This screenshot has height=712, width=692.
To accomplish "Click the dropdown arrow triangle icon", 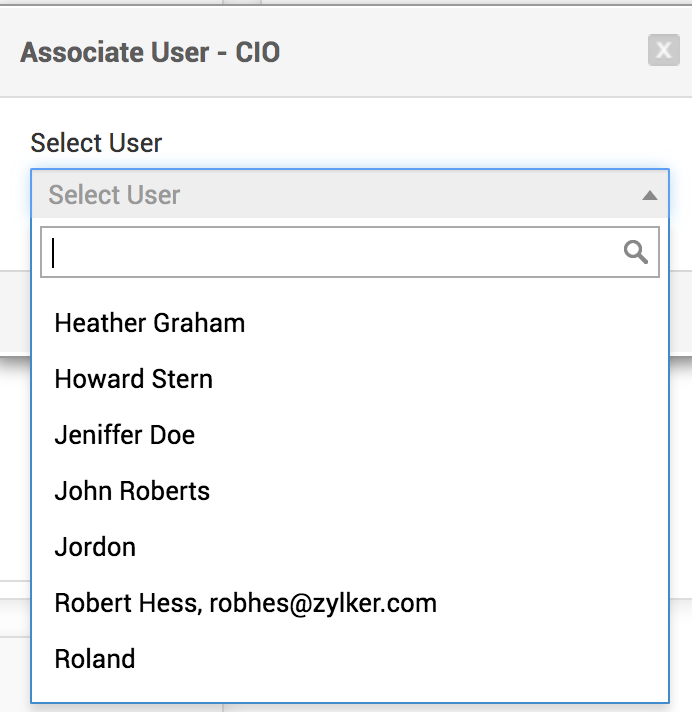I will [x=650, y=195].
